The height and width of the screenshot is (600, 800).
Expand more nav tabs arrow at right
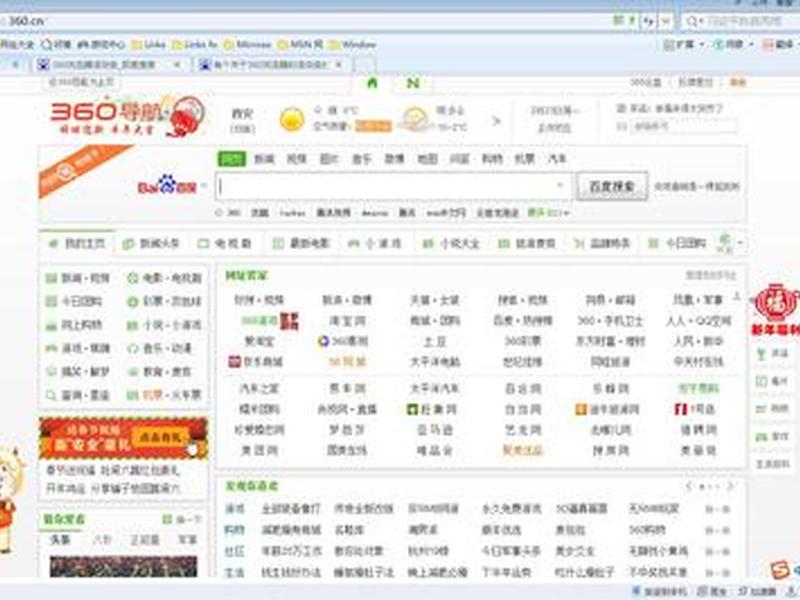click(x=740, y=243)
